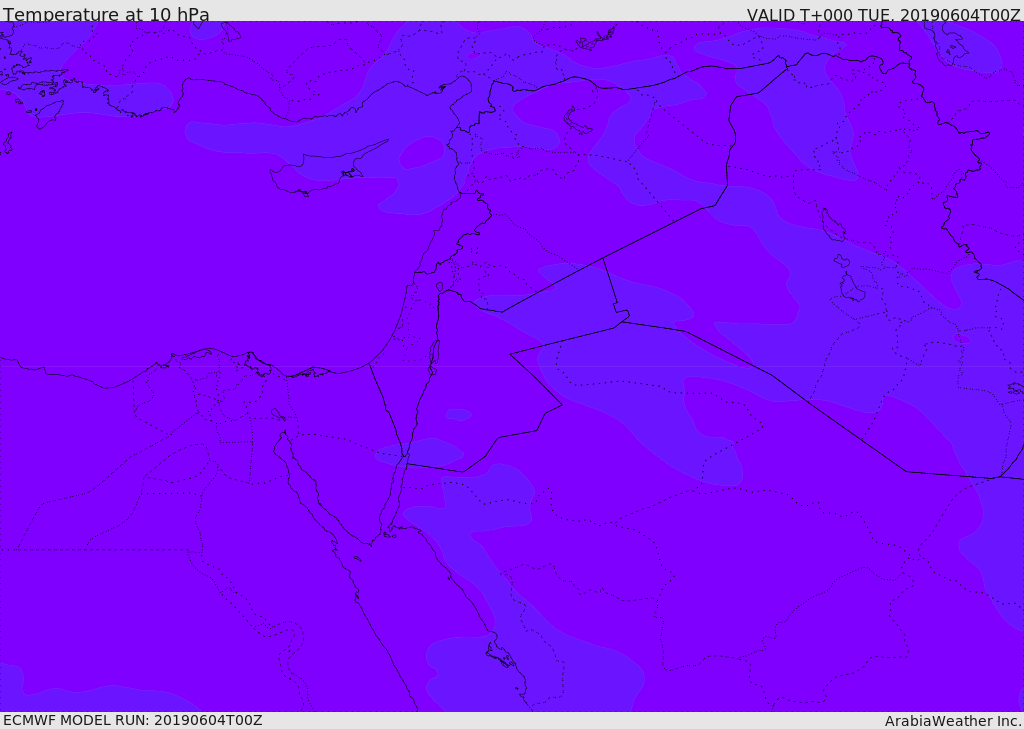The height and width of the screenshot is (729, 1024).
Task: Click the Dead Sea outline
Action: click(x=434, y=357)
